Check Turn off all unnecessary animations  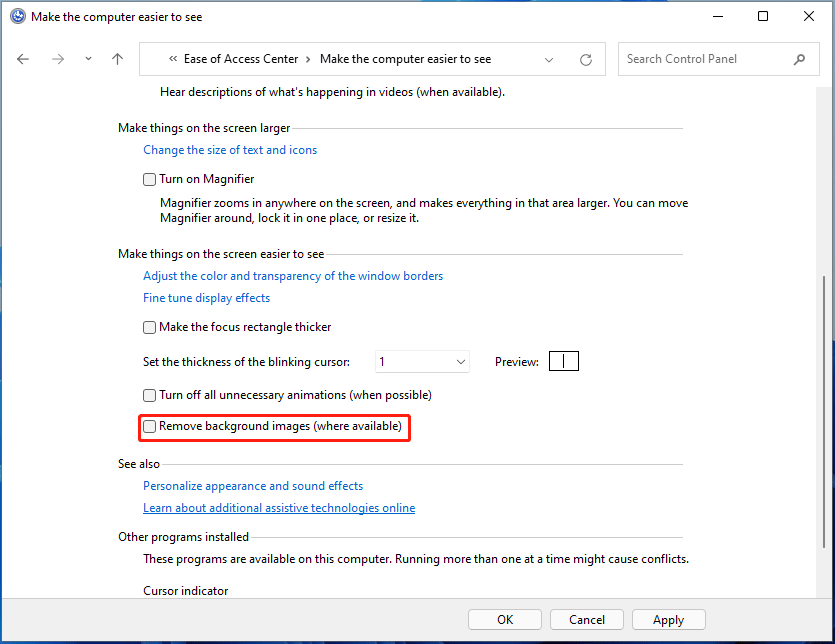149,395
